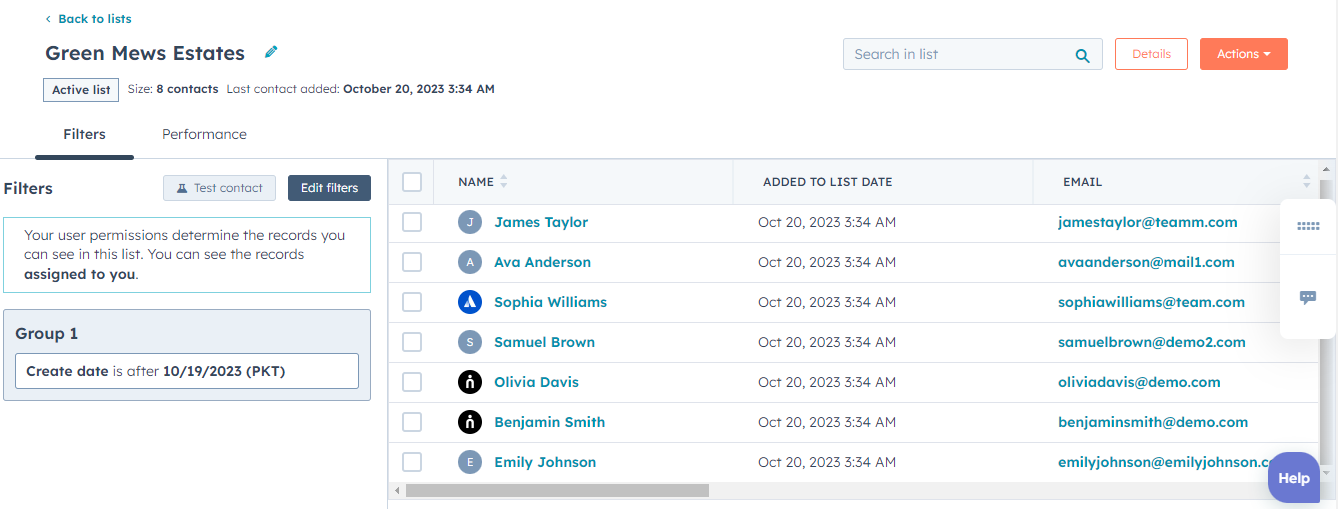The height and width of the screenshot is (509, 1338).
Task: Click Sophia Williams' blue avatar icon
Action: 470,302
